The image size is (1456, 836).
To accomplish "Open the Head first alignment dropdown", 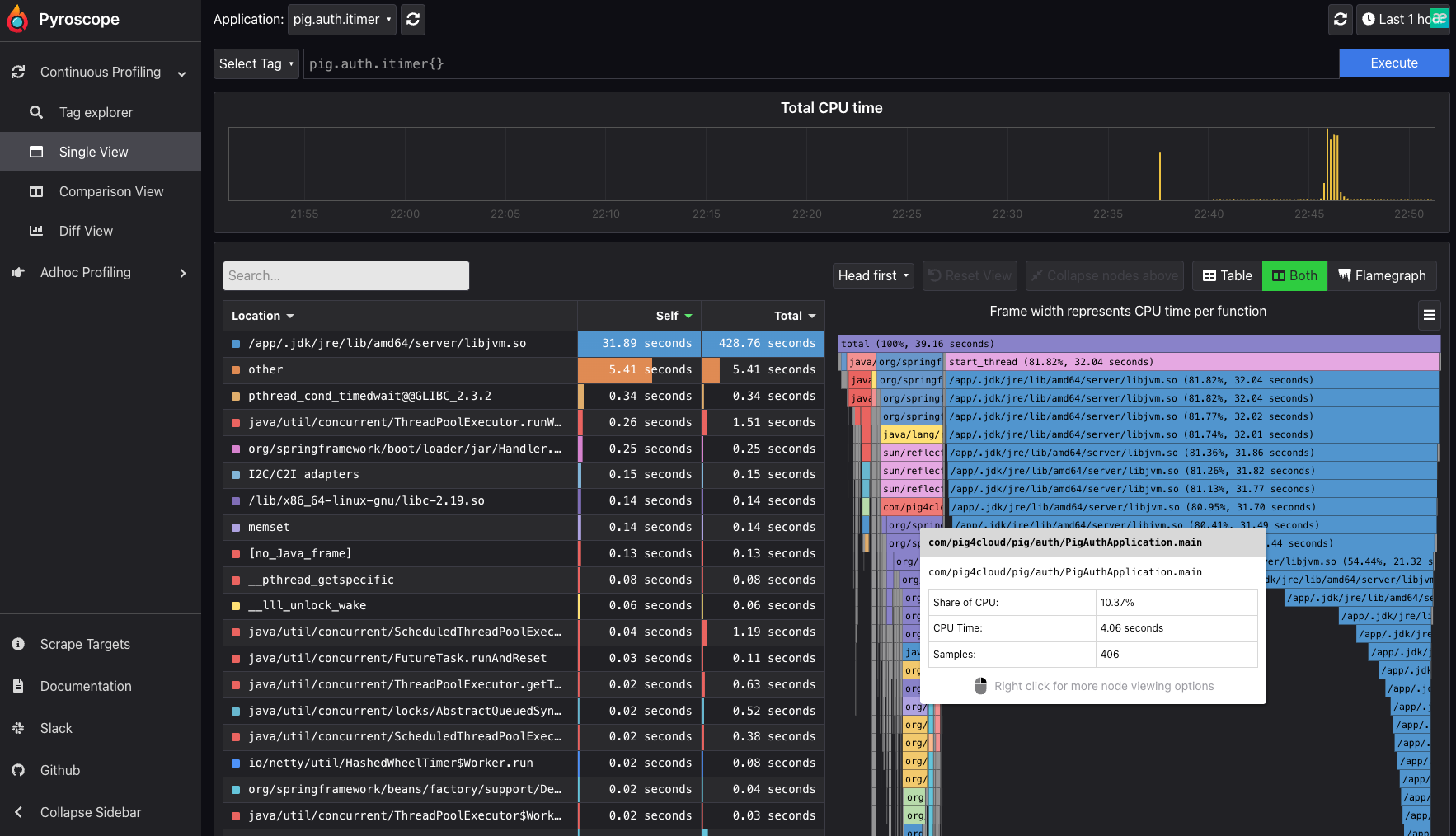I will point(873,275).
